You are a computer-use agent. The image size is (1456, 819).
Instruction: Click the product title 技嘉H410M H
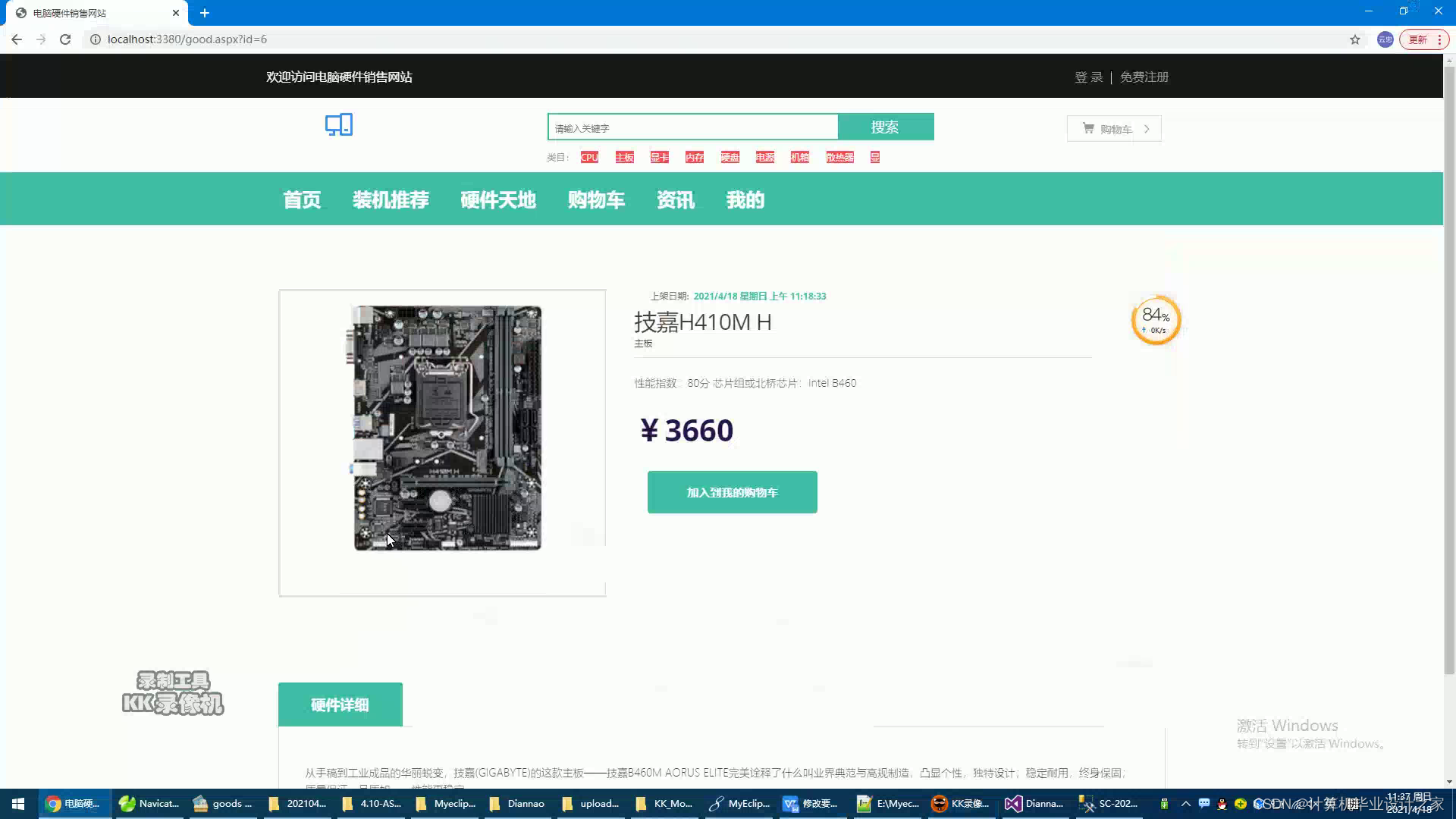(x=703, y=322)
